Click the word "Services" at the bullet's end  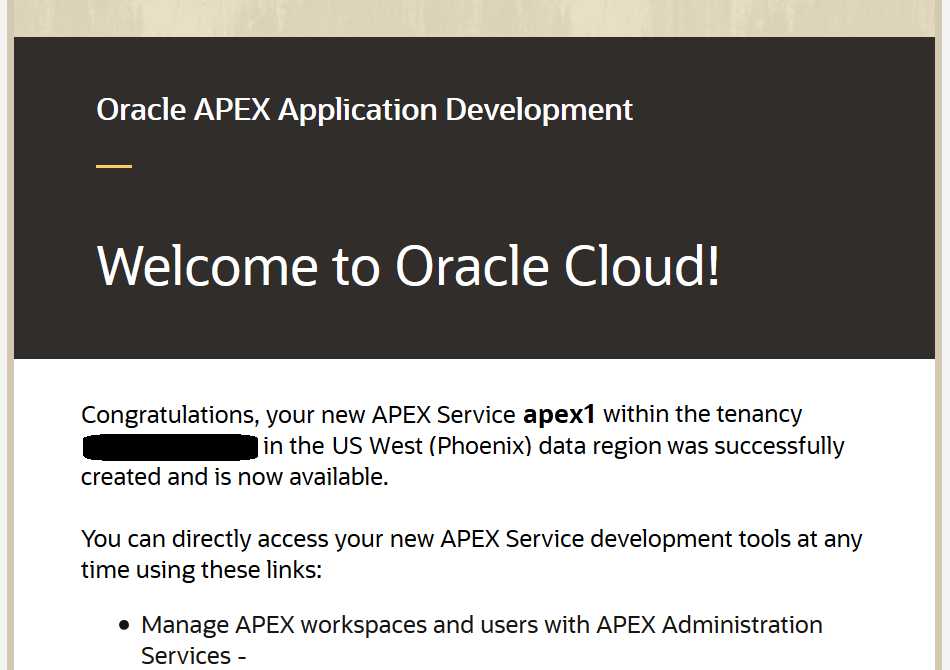coord(186,656)
